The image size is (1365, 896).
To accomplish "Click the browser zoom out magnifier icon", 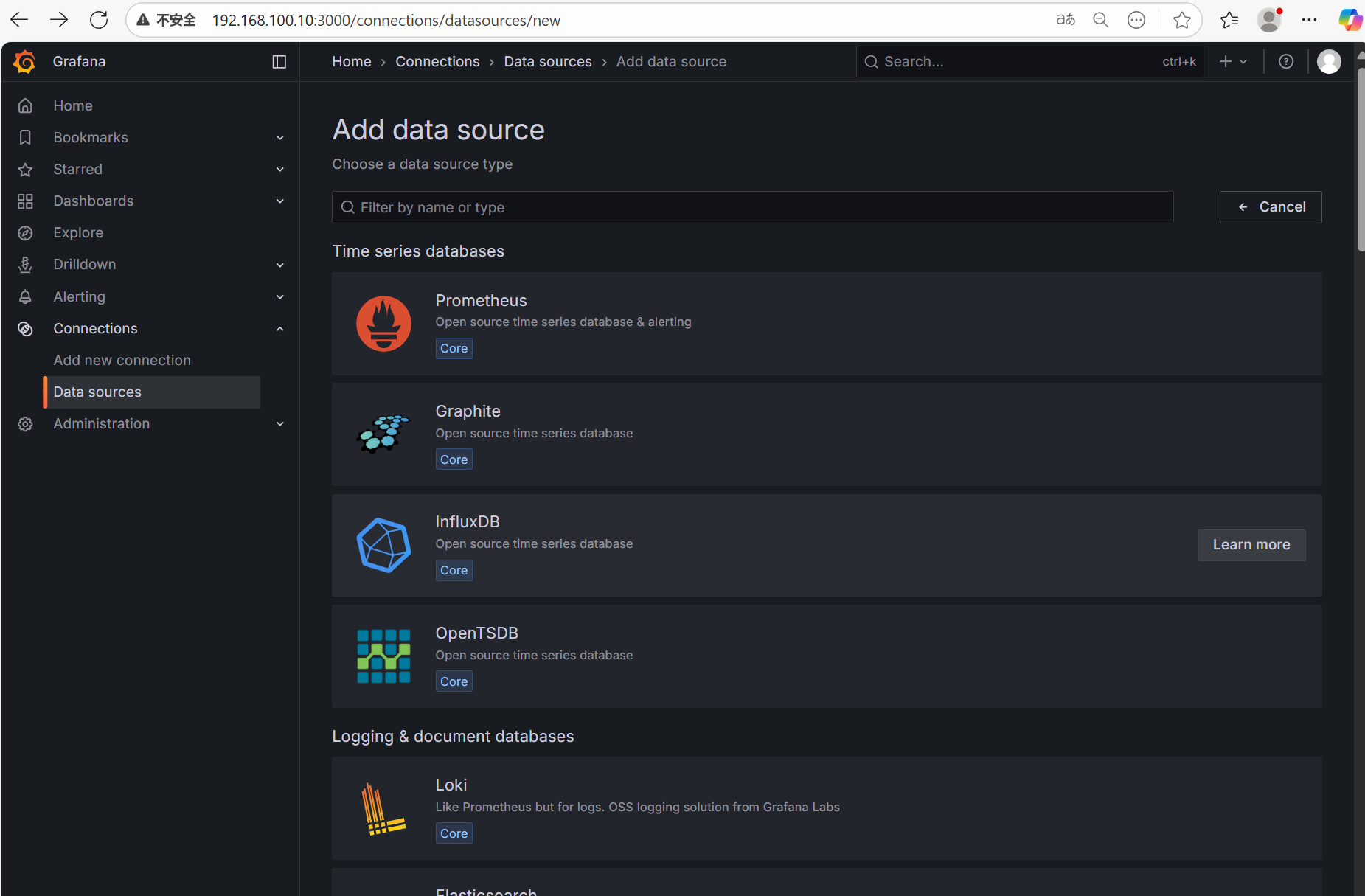I will (x=1101, y=20).
